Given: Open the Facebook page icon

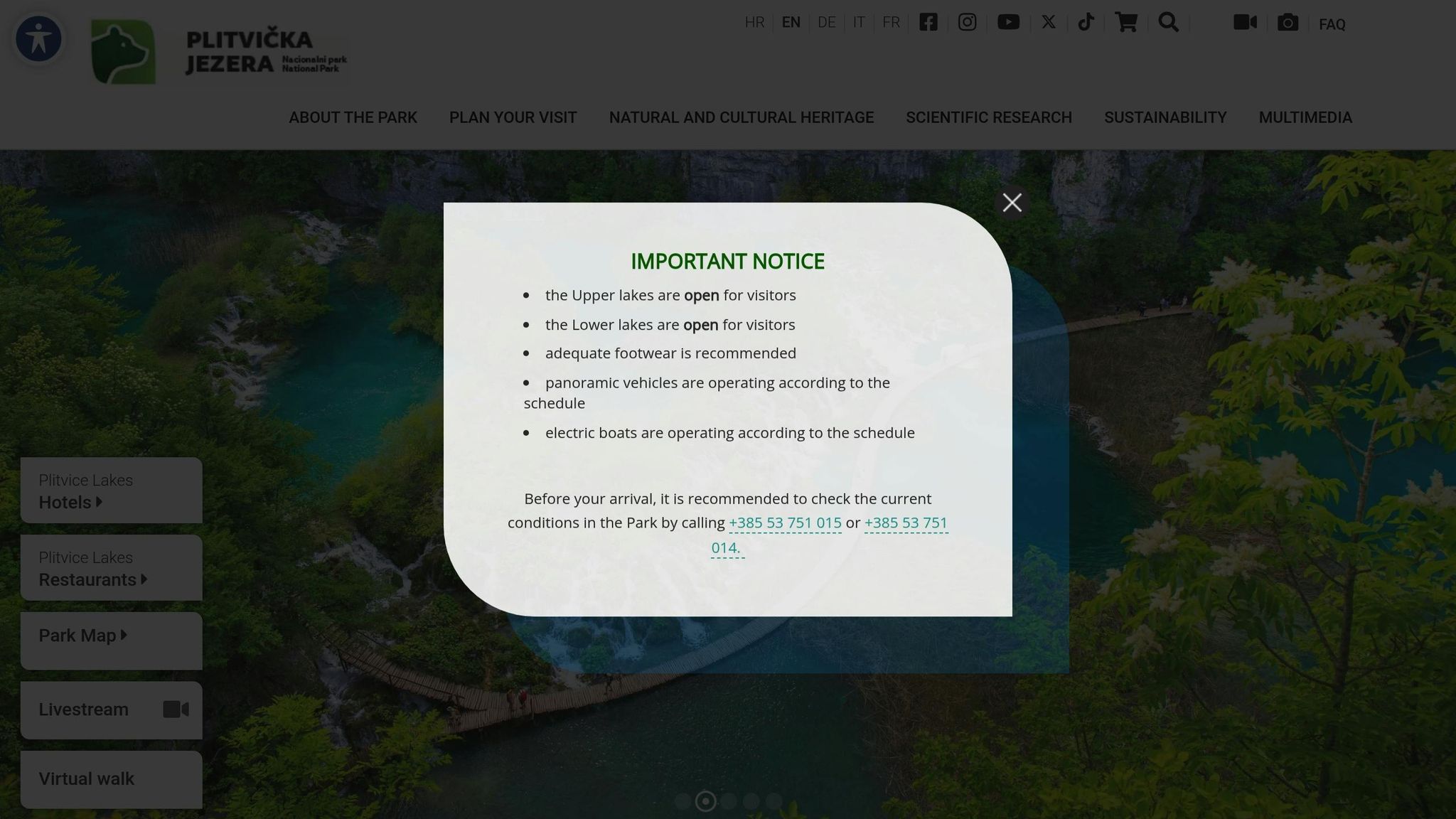Looking at the screenshot, I should click(928, 22).
